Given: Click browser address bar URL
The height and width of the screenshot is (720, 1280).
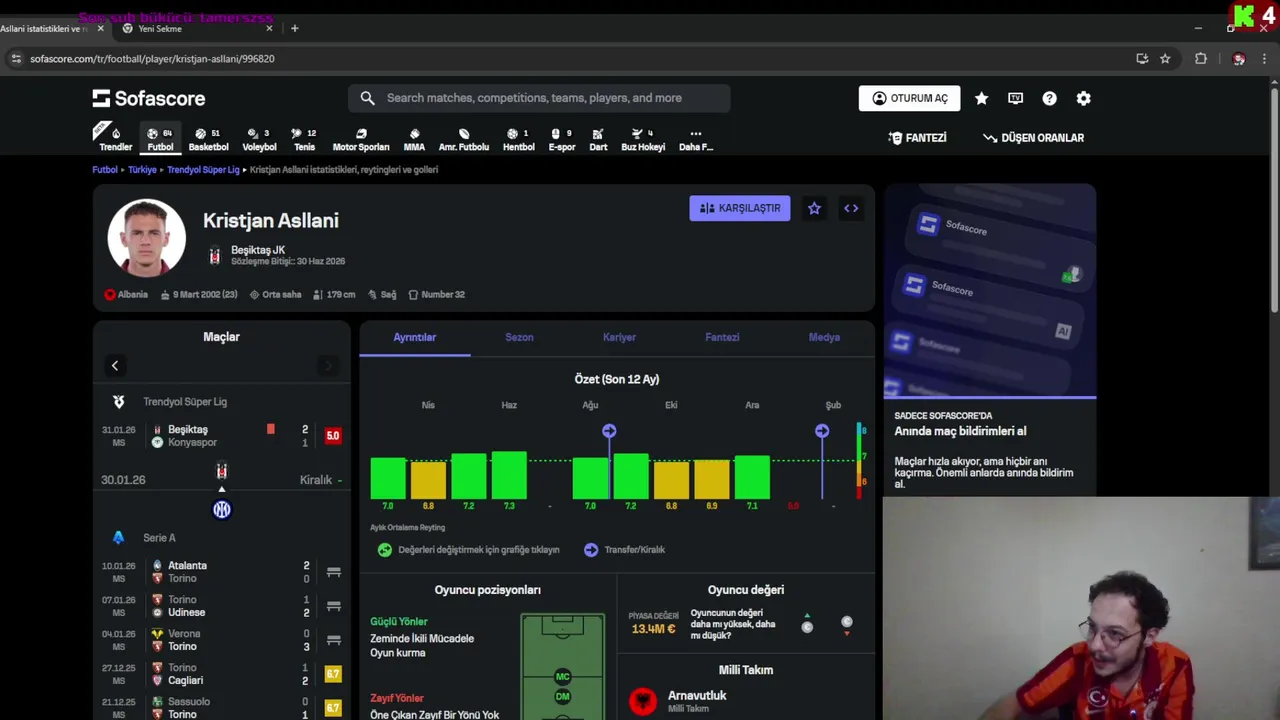Looking at the screenshot, I should click(152, 59).
